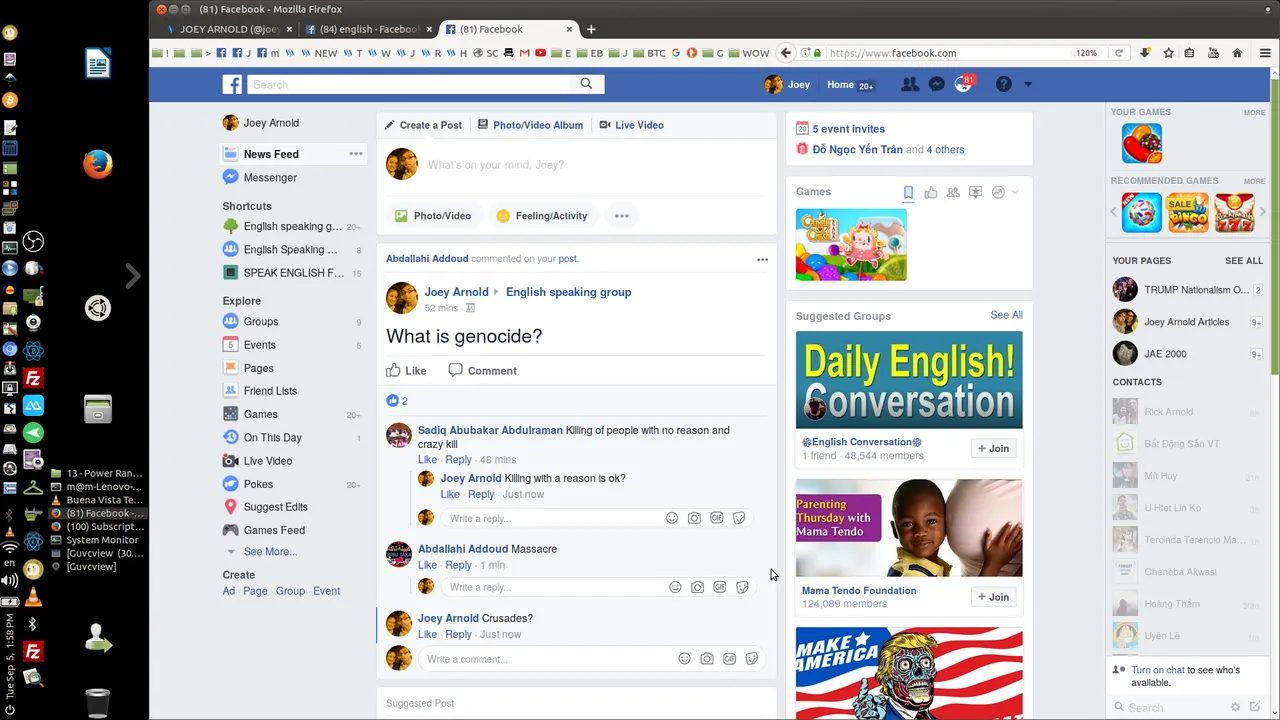This screenshot has width=1280, height=720.
Task: Expand the account dropdown arrow in header
Action: 1027,85
